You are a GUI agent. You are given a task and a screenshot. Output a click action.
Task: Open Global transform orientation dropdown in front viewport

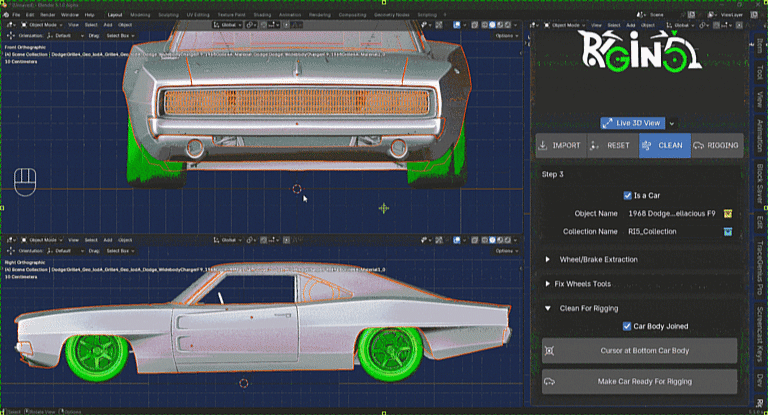tap(228, 24)
